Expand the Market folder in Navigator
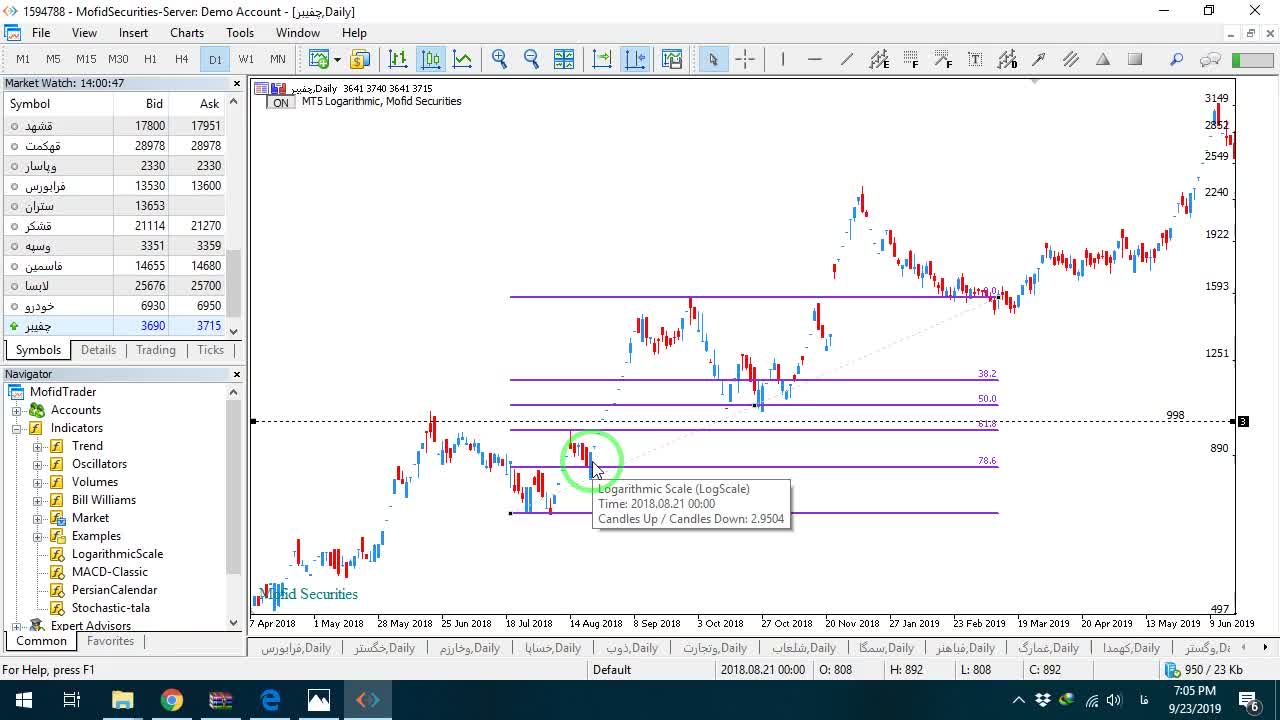The height and width of the screenshot is (720, 1280). tap(38, 518)
